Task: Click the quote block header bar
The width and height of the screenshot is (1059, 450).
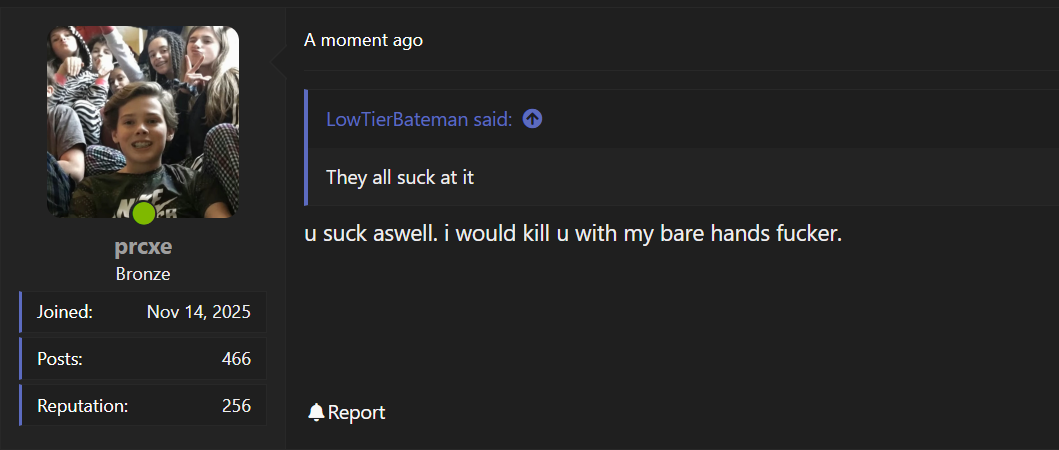Action: [x=683, y=119]
